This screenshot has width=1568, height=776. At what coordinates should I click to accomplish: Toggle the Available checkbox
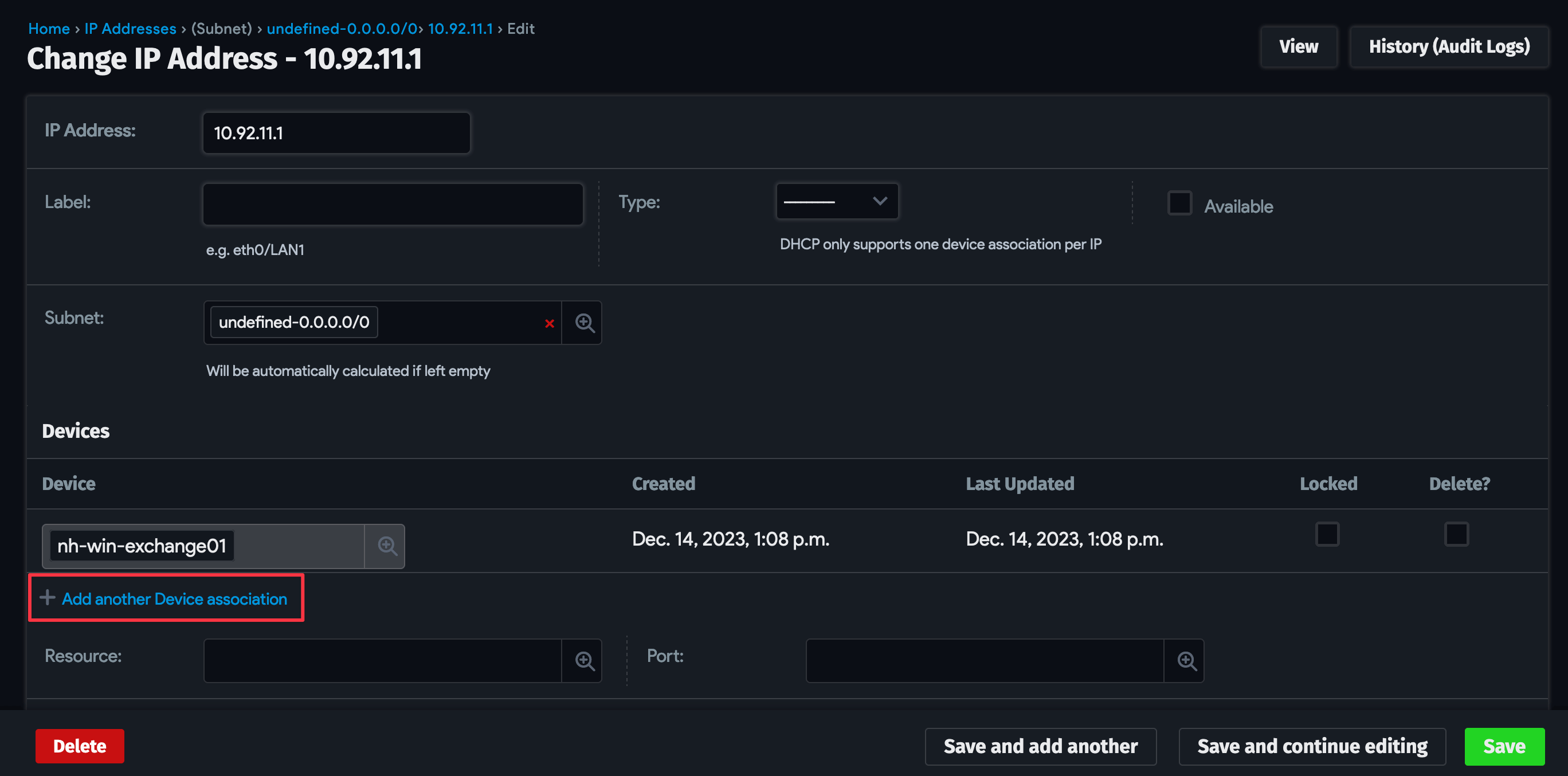pos(1179,203)
